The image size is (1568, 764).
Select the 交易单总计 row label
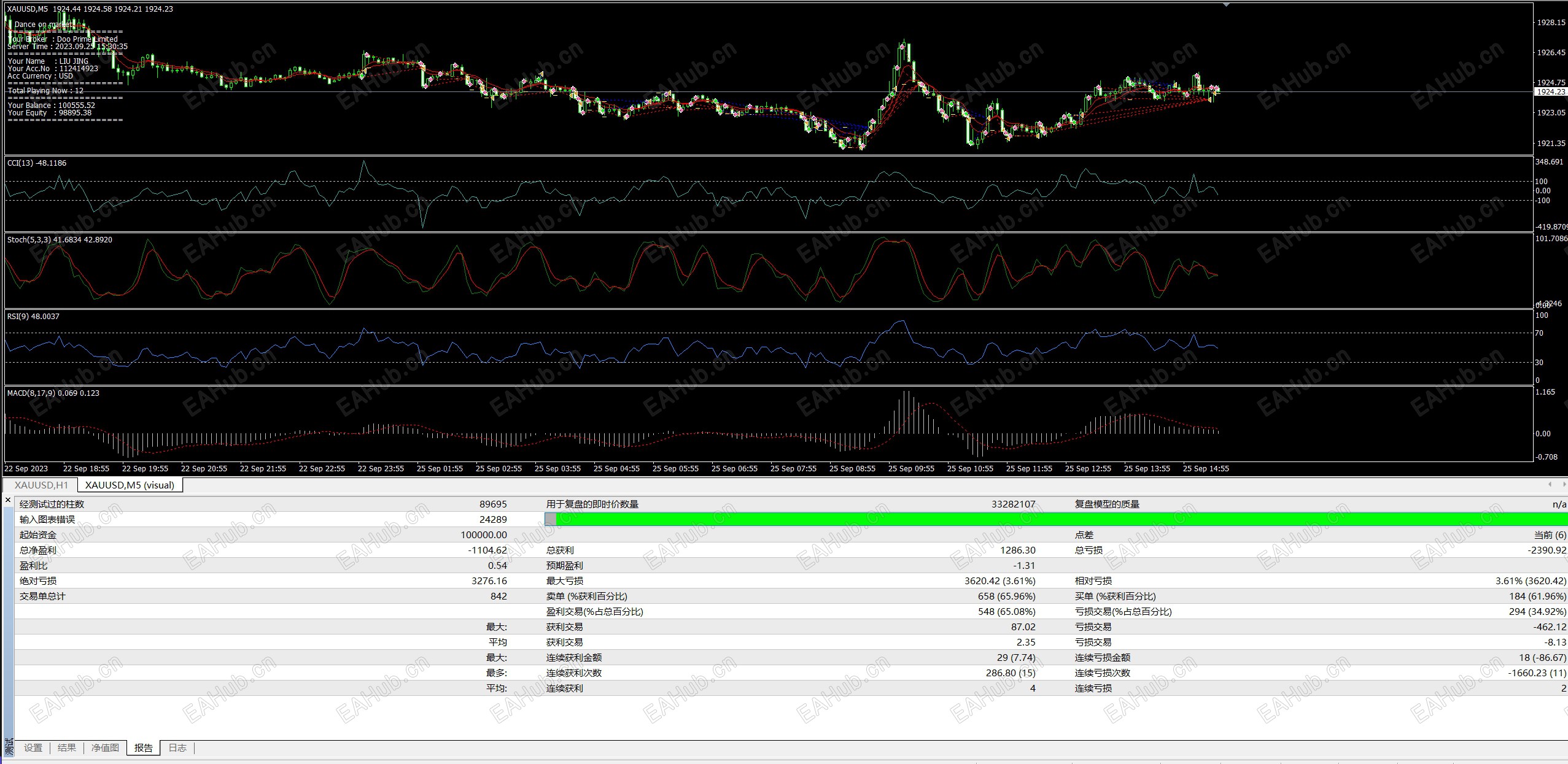coord(42,596)
